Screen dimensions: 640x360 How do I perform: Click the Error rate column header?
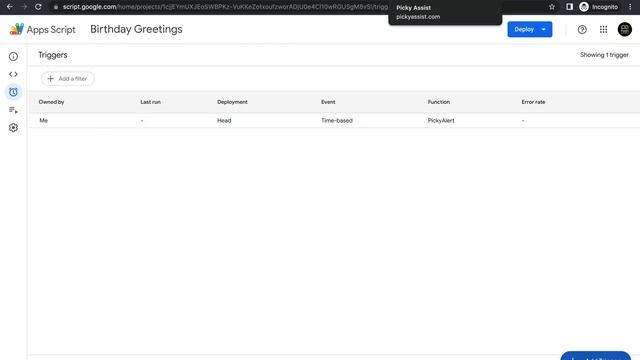(x=533, y=102)
